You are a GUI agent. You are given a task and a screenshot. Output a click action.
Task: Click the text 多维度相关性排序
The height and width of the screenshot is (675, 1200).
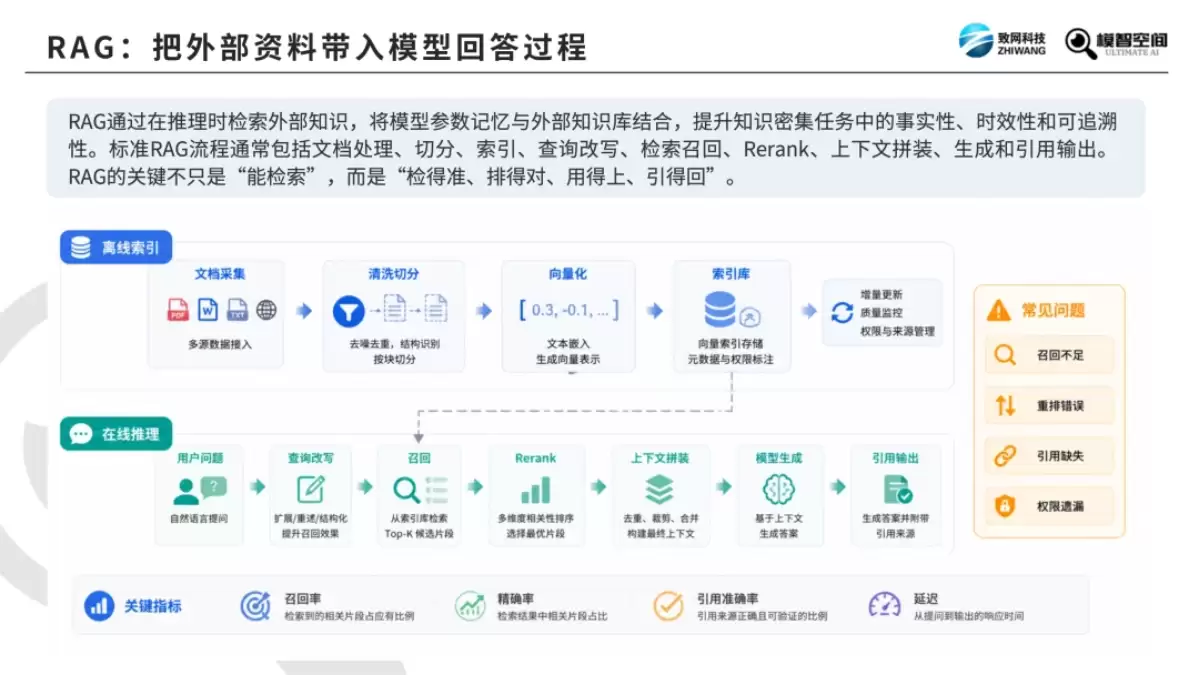[x=535, y=519]
